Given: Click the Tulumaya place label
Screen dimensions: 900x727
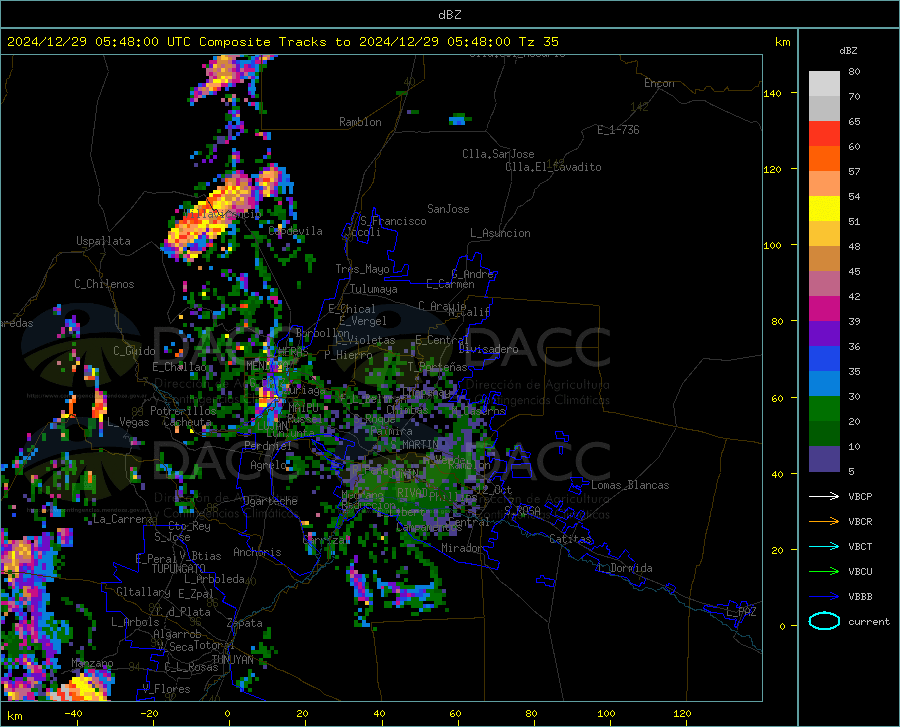Looking at the screenshot, I should [374, 289].
